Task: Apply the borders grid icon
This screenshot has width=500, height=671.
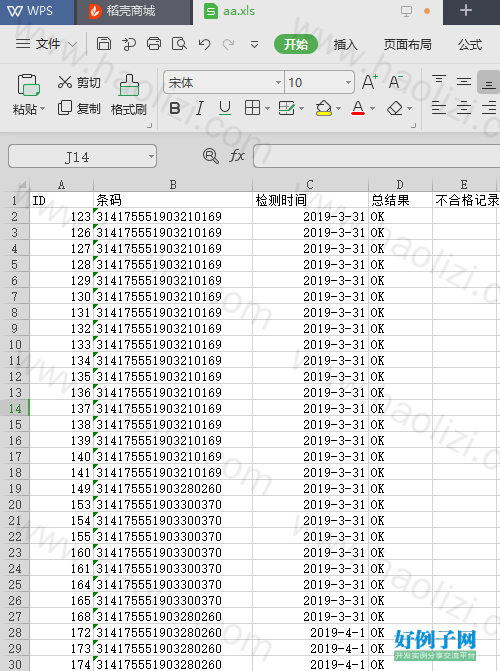Action: [253, 108]
